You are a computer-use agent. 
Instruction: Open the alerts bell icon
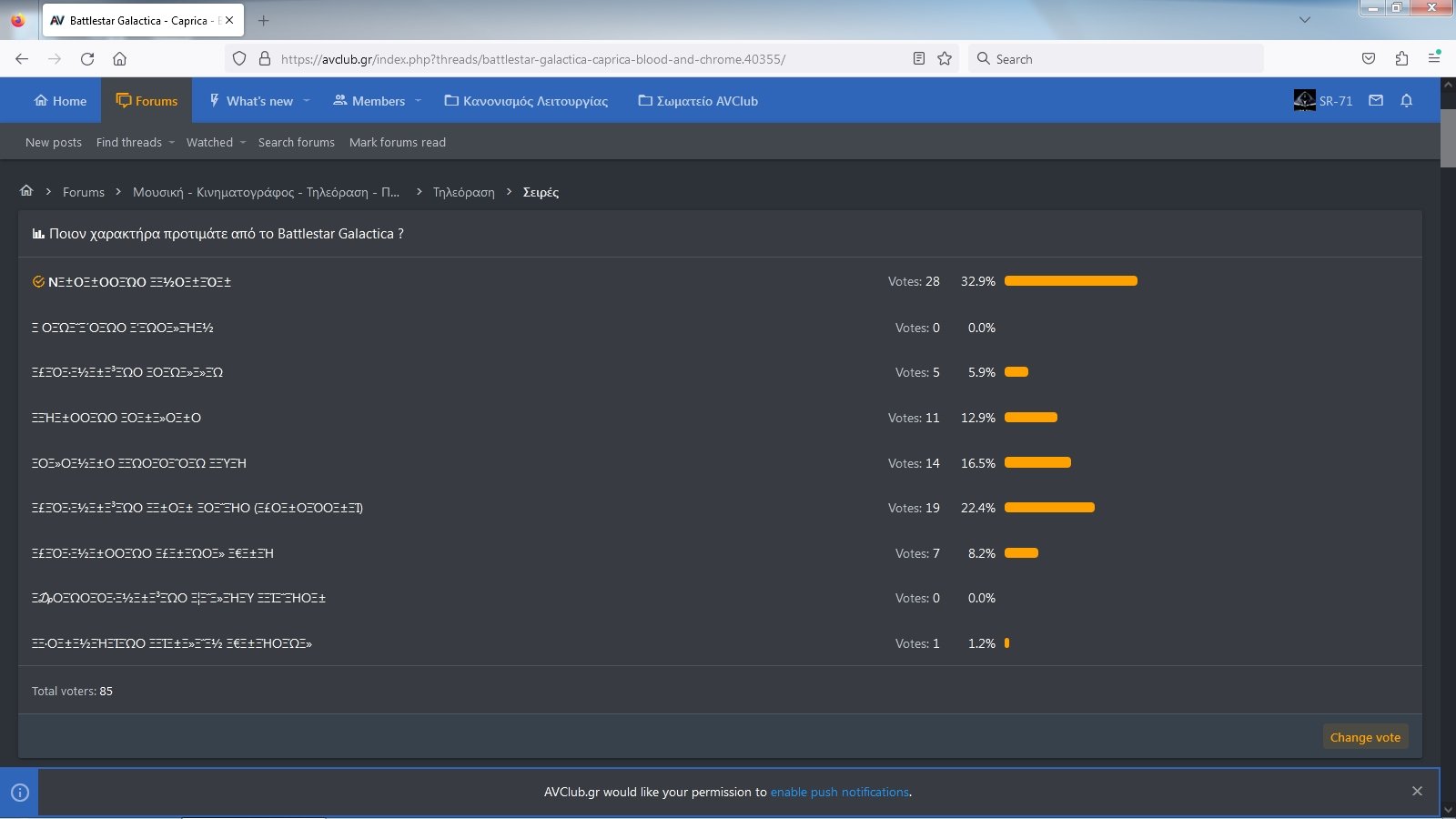tap(1407, 100)
